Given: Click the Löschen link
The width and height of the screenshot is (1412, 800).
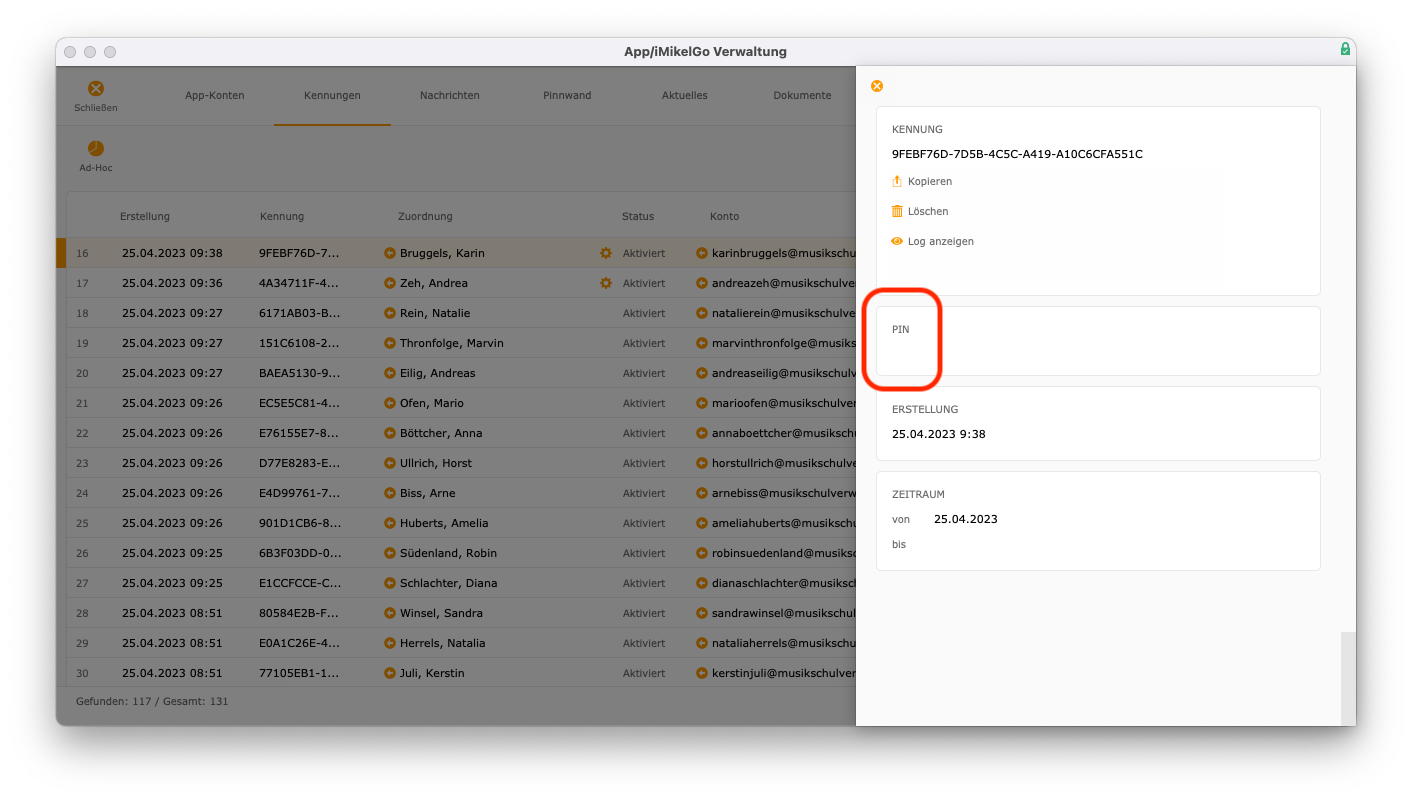Looking at the screenshot, I should pyautogui.click(x=928, y=211).
